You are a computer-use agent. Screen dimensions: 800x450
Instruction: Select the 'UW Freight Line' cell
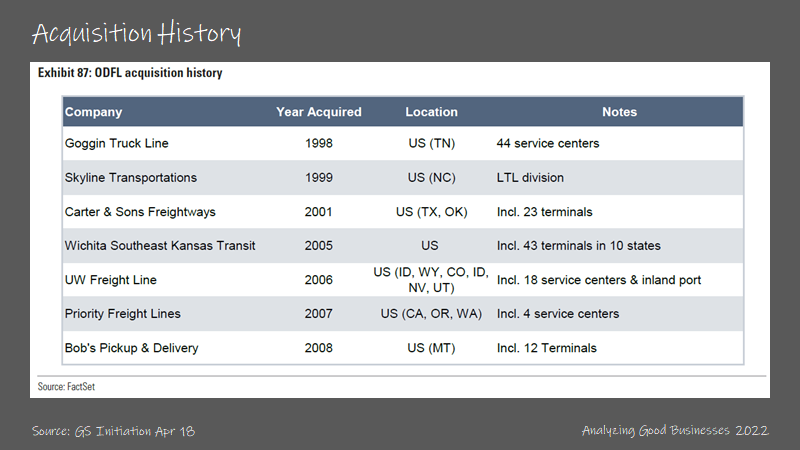(x=111, y=280)
